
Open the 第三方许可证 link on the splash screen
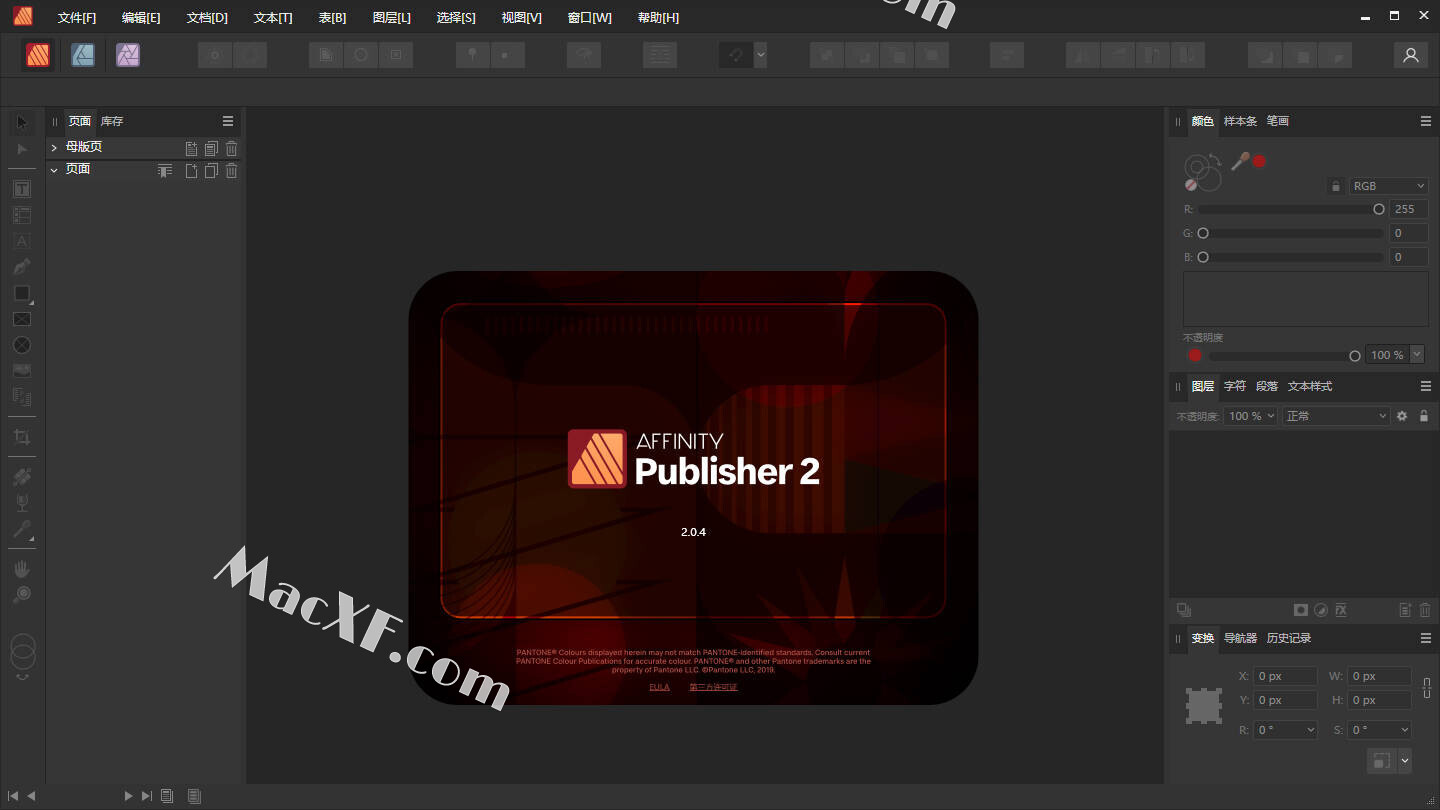pos(713,687)
